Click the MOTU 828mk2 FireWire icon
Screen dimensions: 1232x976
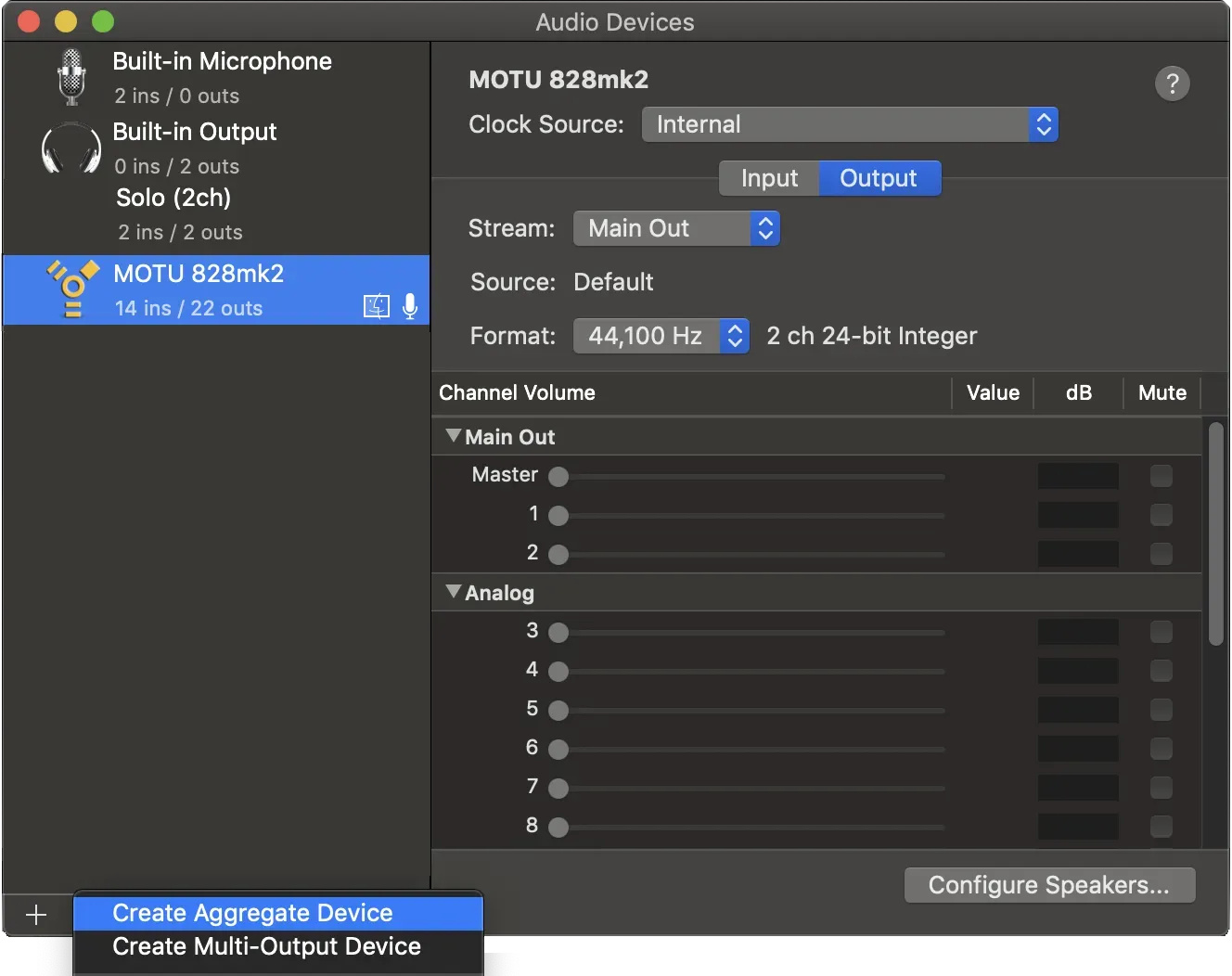pos(73,289)
